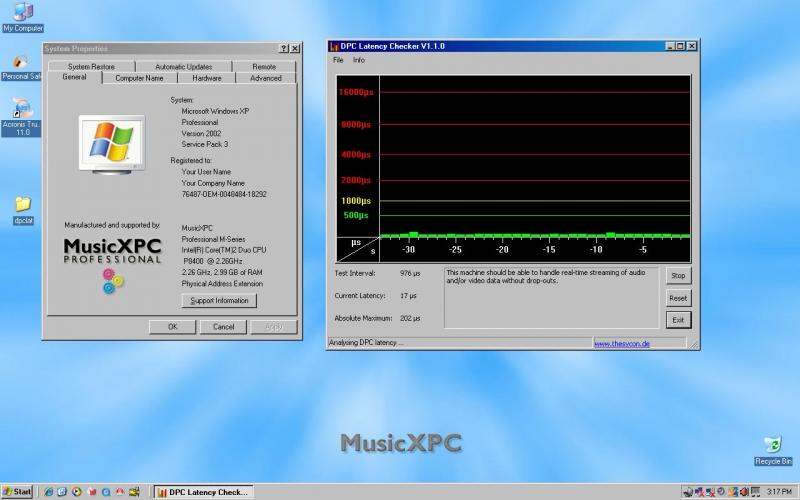
Task: Click Cancel in System Properties
Action: (x=223, y=327)
